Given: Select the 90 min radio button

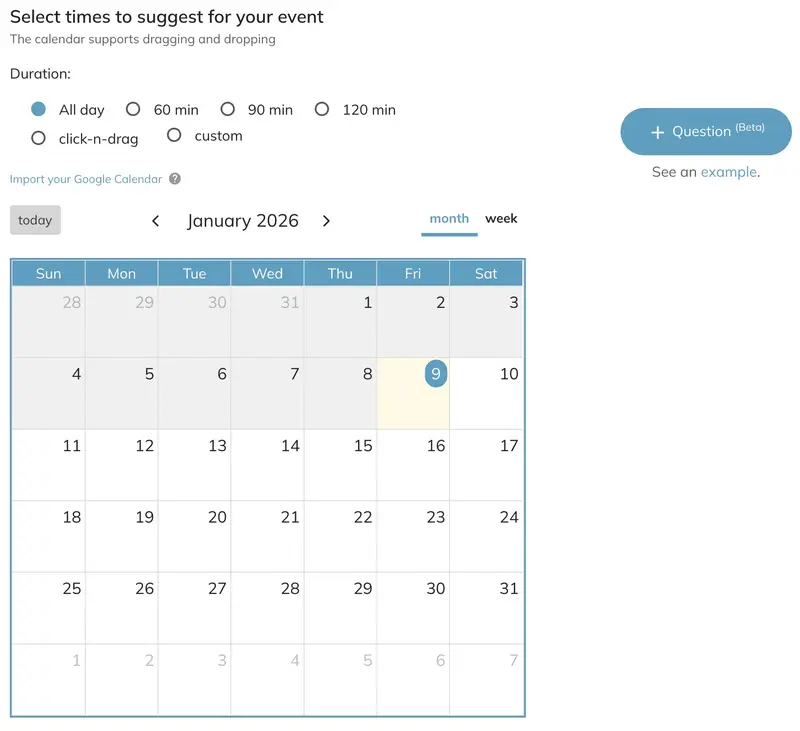Looking at the screenshot, I should [x=228, y=110].
